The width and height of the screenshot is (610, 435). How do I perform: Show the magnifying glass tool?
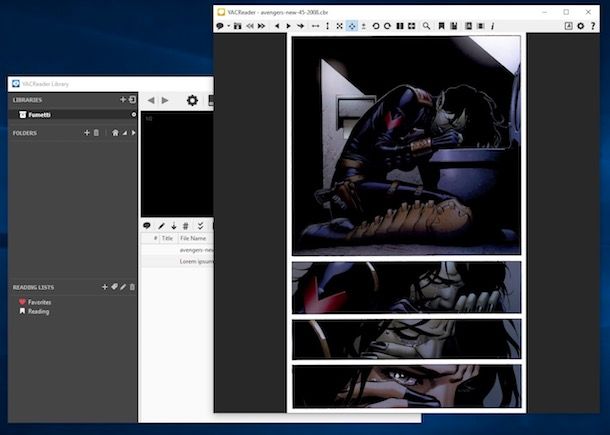click(426, 26)
